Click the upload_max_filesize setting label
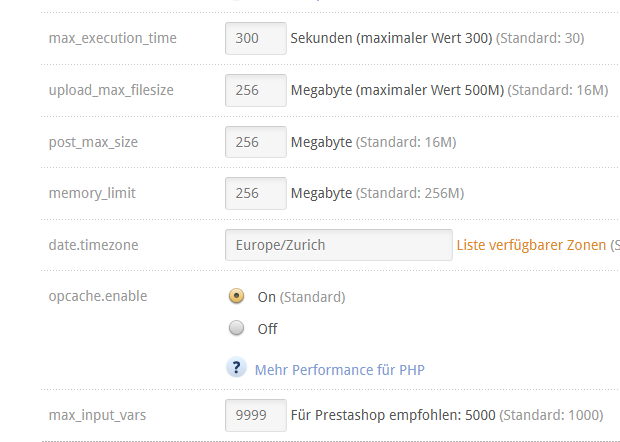Image resolution: width=620 pixels, height=442 pixels. point(111,90)
